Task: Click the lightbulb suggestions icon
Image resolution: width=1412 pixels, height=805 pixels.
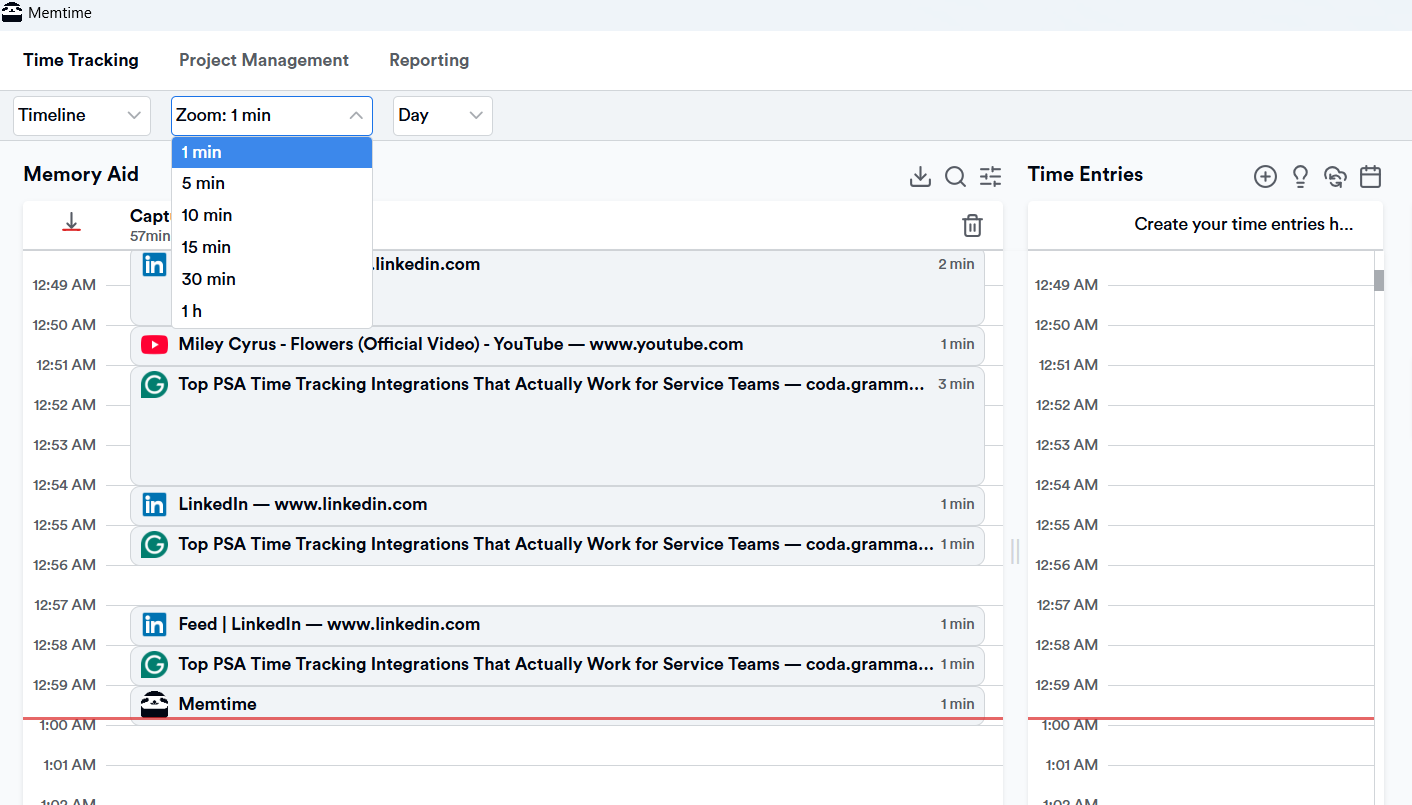Action: (1300, 176)
